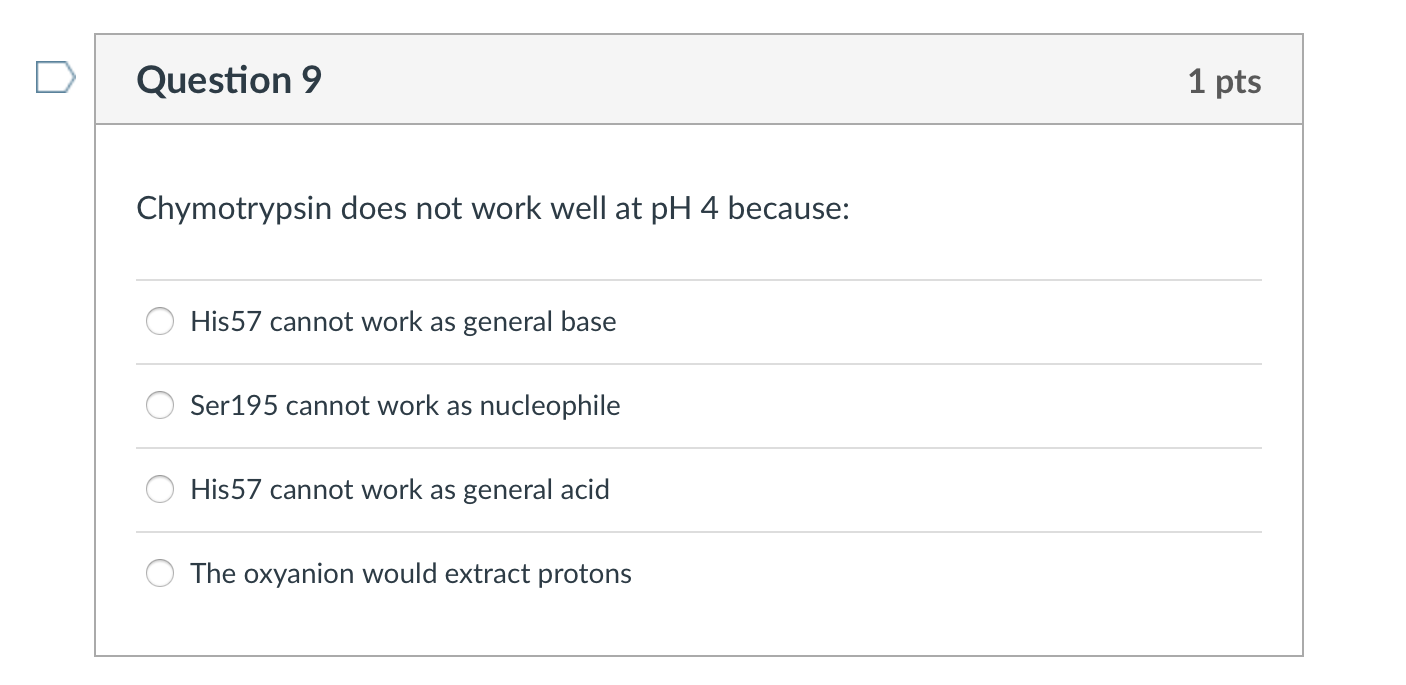
Task: Choose Ser195 cannot work as nucleophile radio
Action: pyautogui.click(x=160, y=406)
